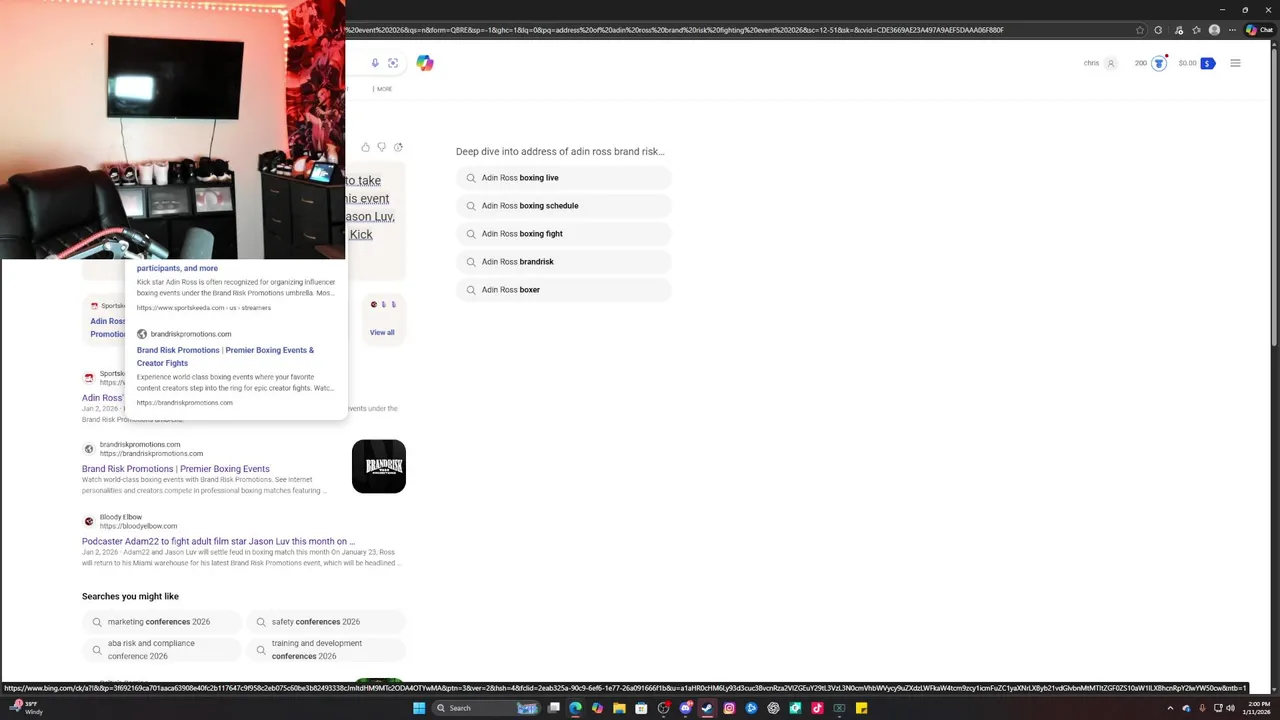Open Bloody Elbow article about Adam22 fight
1280x720 pixels.
pyautogui.click(x=218, y=541)
